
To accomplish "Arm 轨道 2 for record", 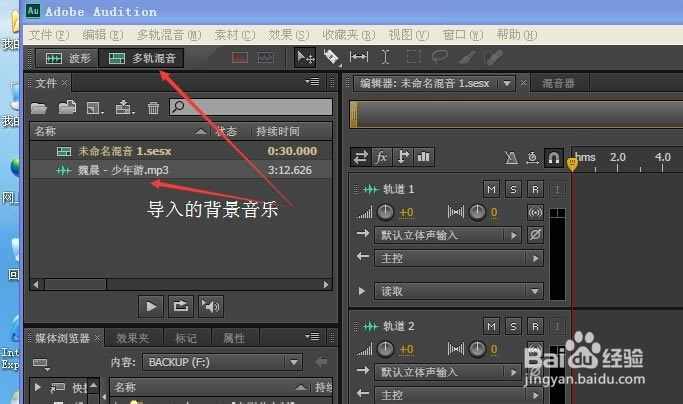I will (535, 326).
